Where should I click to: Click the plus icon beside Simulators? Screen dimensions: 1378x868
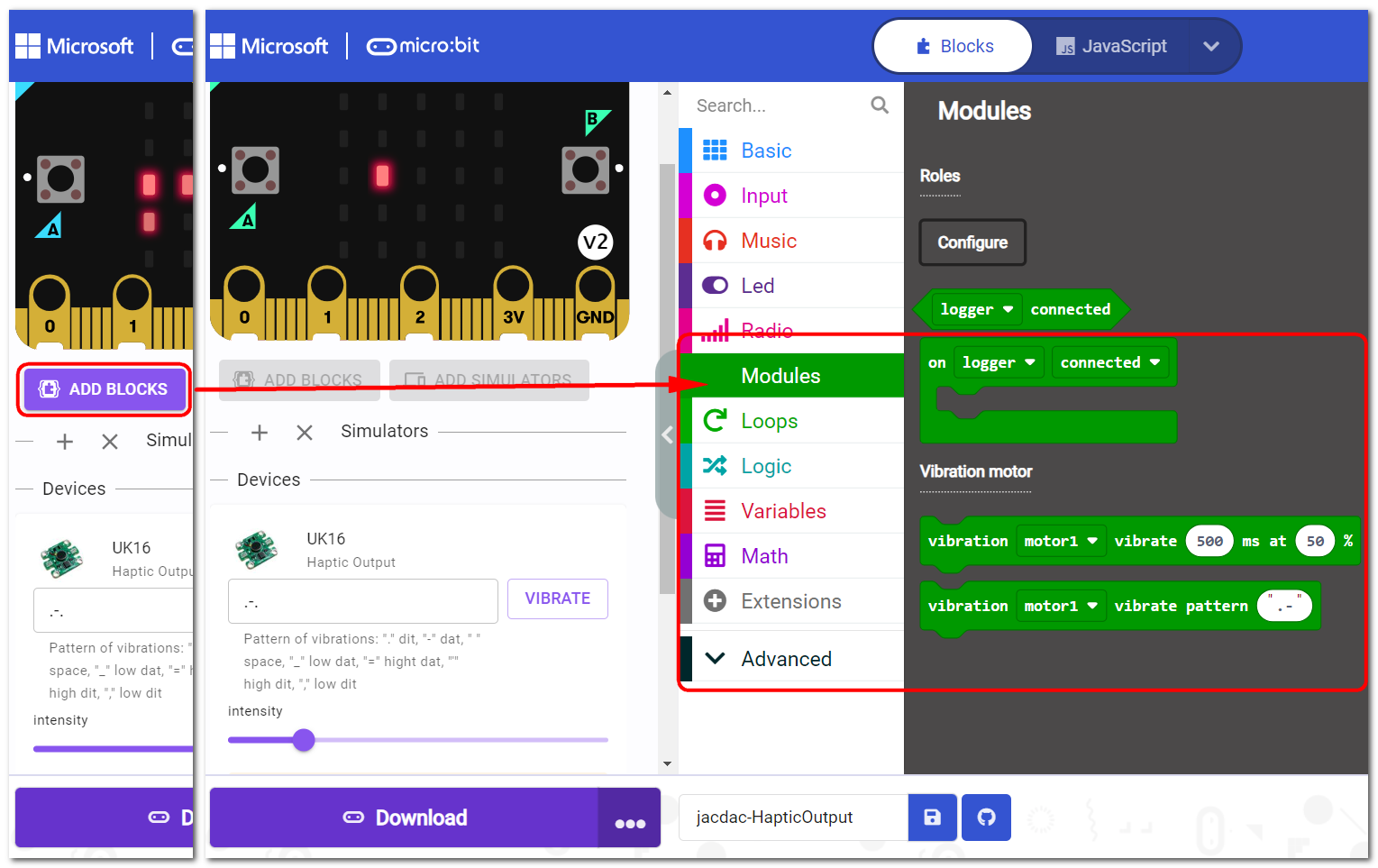260,433
